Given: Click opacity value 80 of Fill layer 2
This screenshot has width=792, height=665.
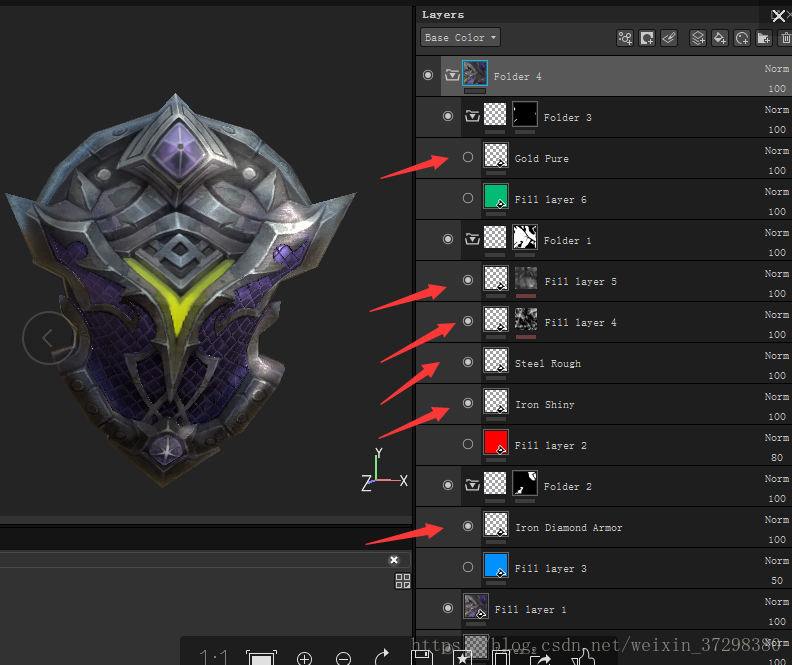Looking at the screenshot, I should pos(777,457).
